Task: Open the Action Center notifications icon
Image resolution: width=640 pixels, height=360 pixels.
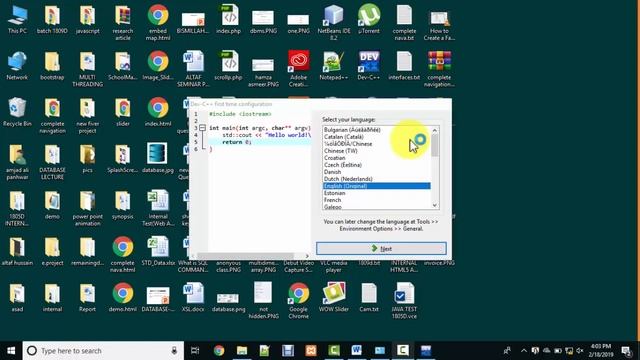Action: pos(626,351)
